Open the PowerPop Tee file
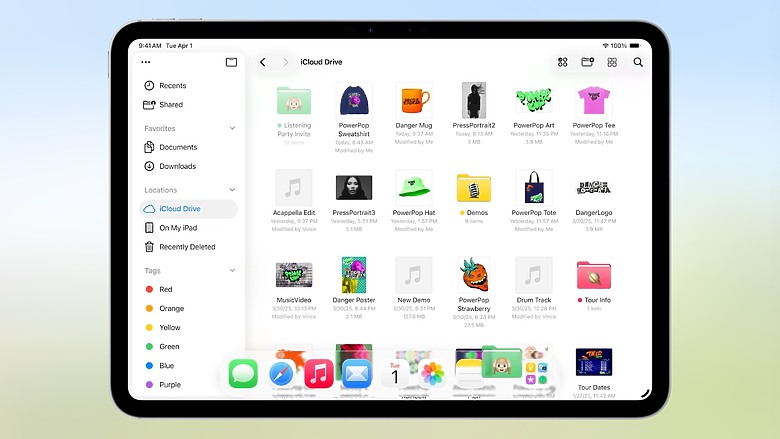Viewport: 780px width, 439px height. click(594, 100)
